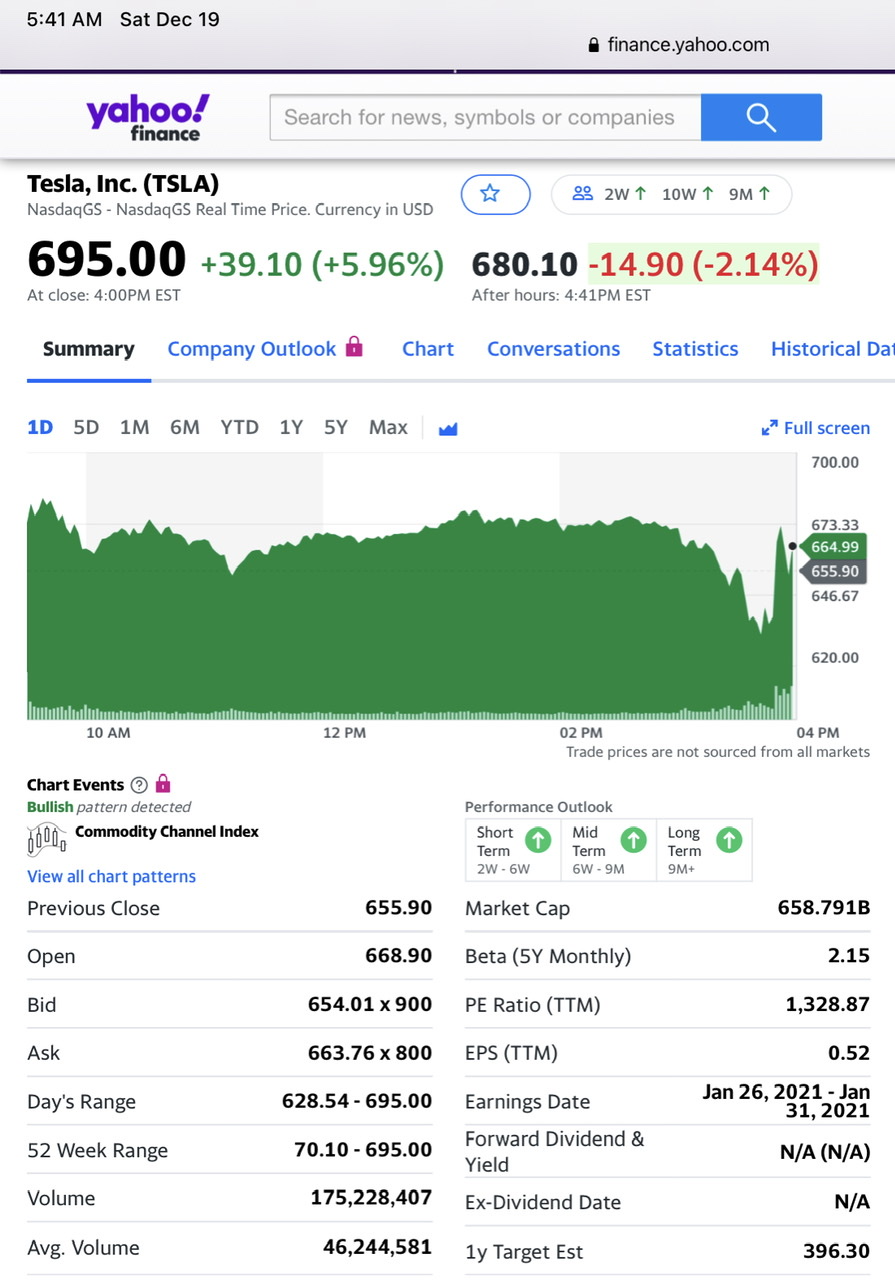Click the Chart Events help question mark
The width and height of the screenshot is (895, 1280).
click(139, 785)
